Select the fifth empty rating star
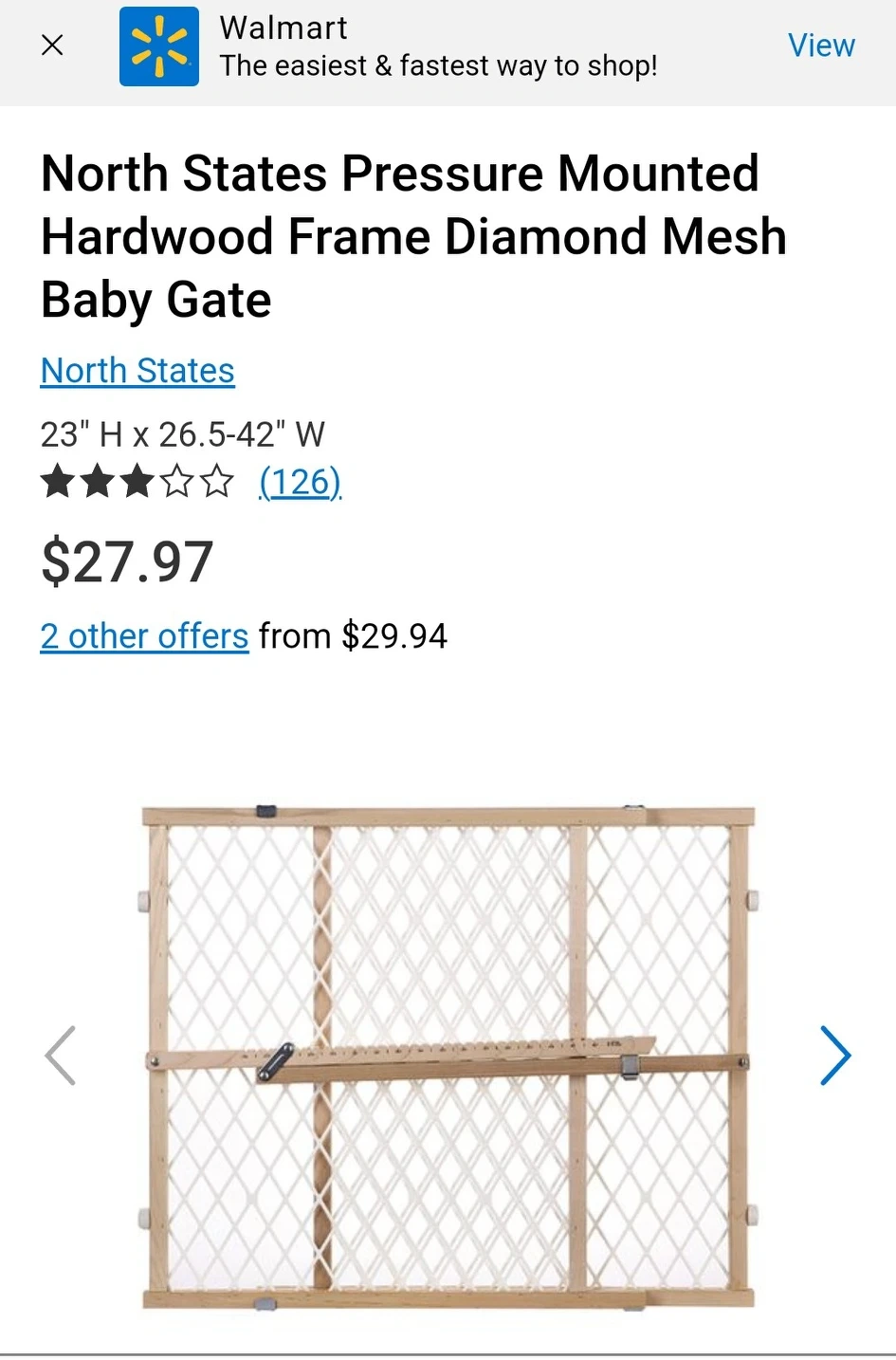 217,482
